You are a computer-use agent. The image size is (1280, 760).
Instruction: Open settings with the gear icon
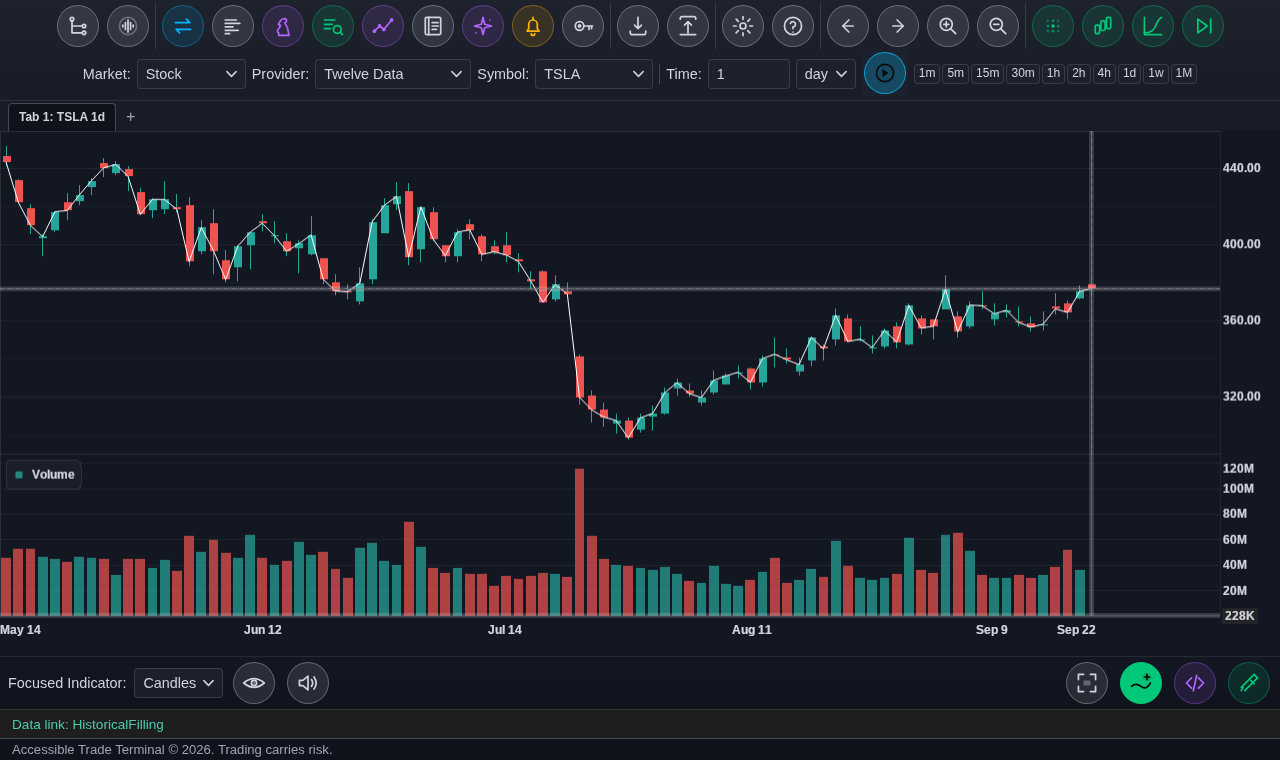(743, 26)
